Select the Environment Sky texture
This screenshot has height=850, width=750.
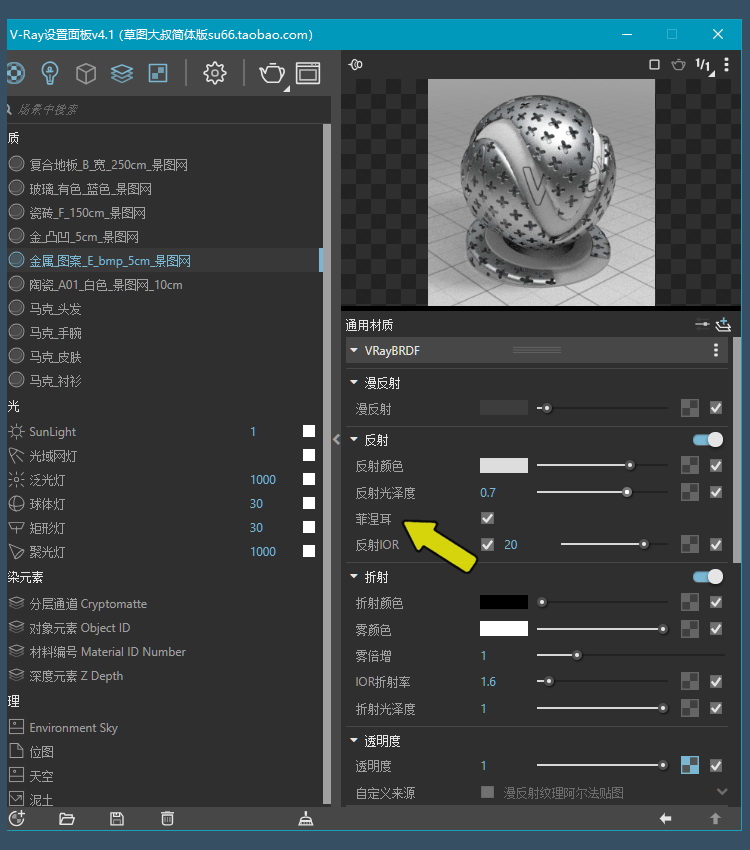coord(74,727)
